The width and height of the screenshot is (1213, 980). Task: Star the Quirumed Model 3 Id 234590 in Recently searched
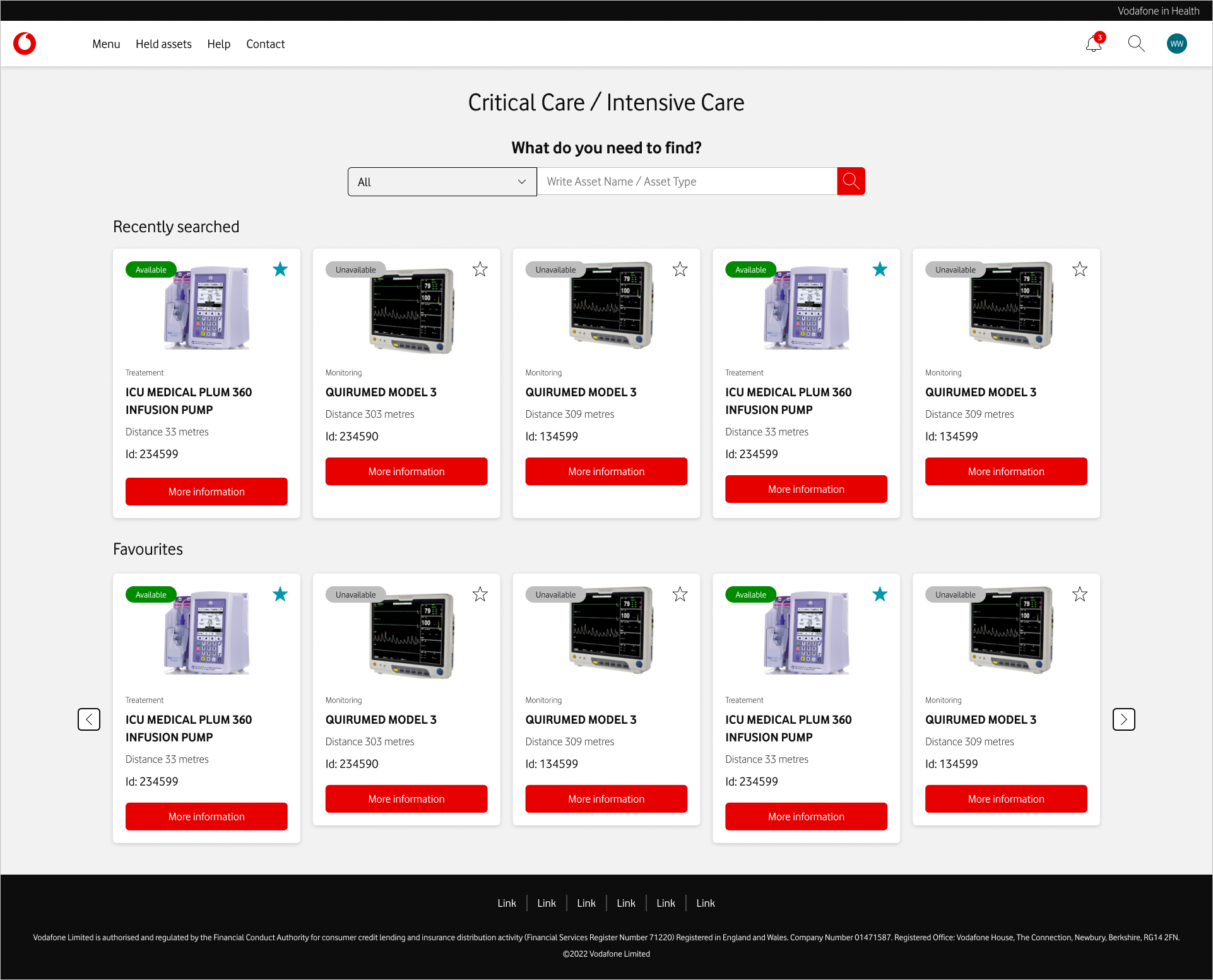[x=480, y=269]
